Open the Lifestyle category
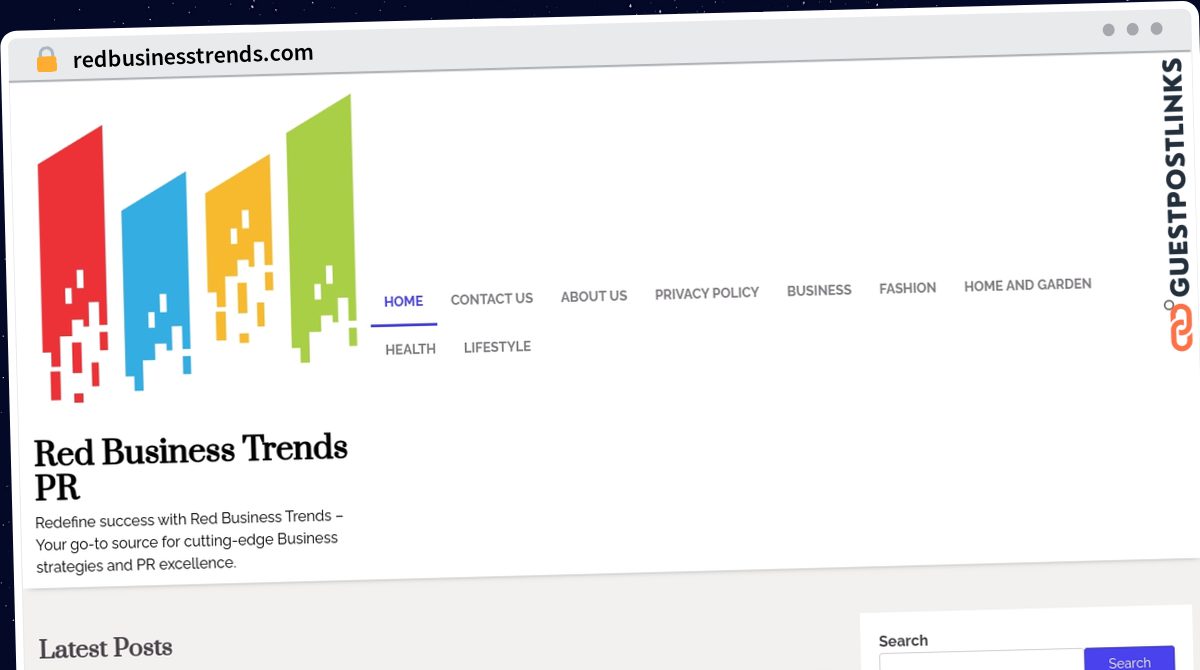This screenshot has height=670, width=1200. pos(497,347)
